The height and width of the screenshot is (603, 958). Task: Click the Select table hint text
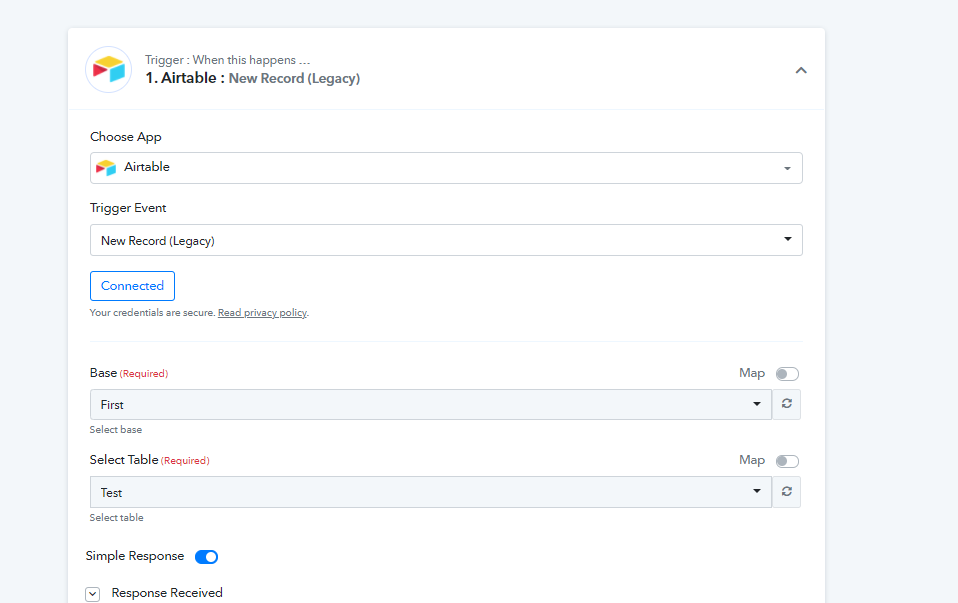[x=116, y=517]
